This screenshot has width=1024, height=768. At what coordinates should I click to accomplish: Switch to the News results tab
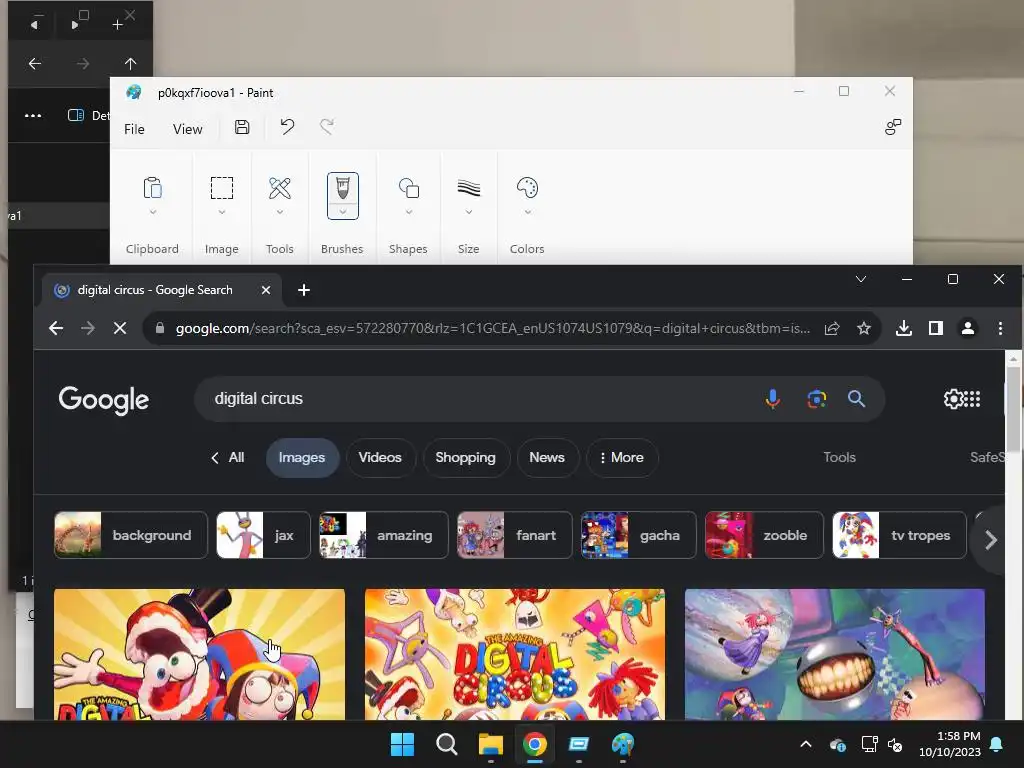[547, 457]
